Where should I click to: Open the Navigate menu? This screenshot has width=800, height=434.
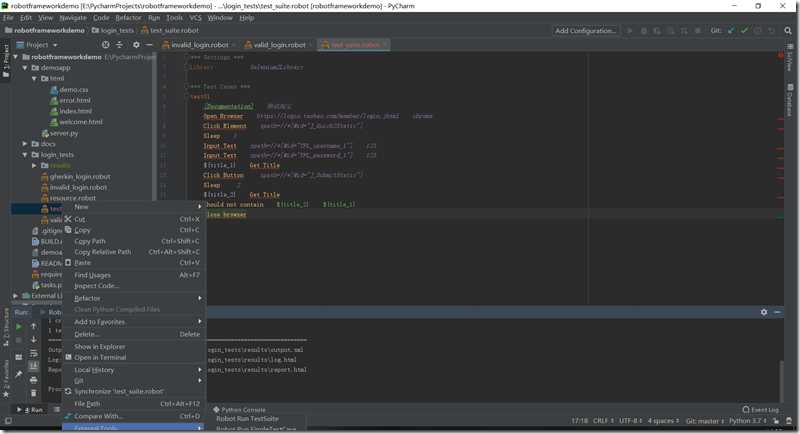73,18
